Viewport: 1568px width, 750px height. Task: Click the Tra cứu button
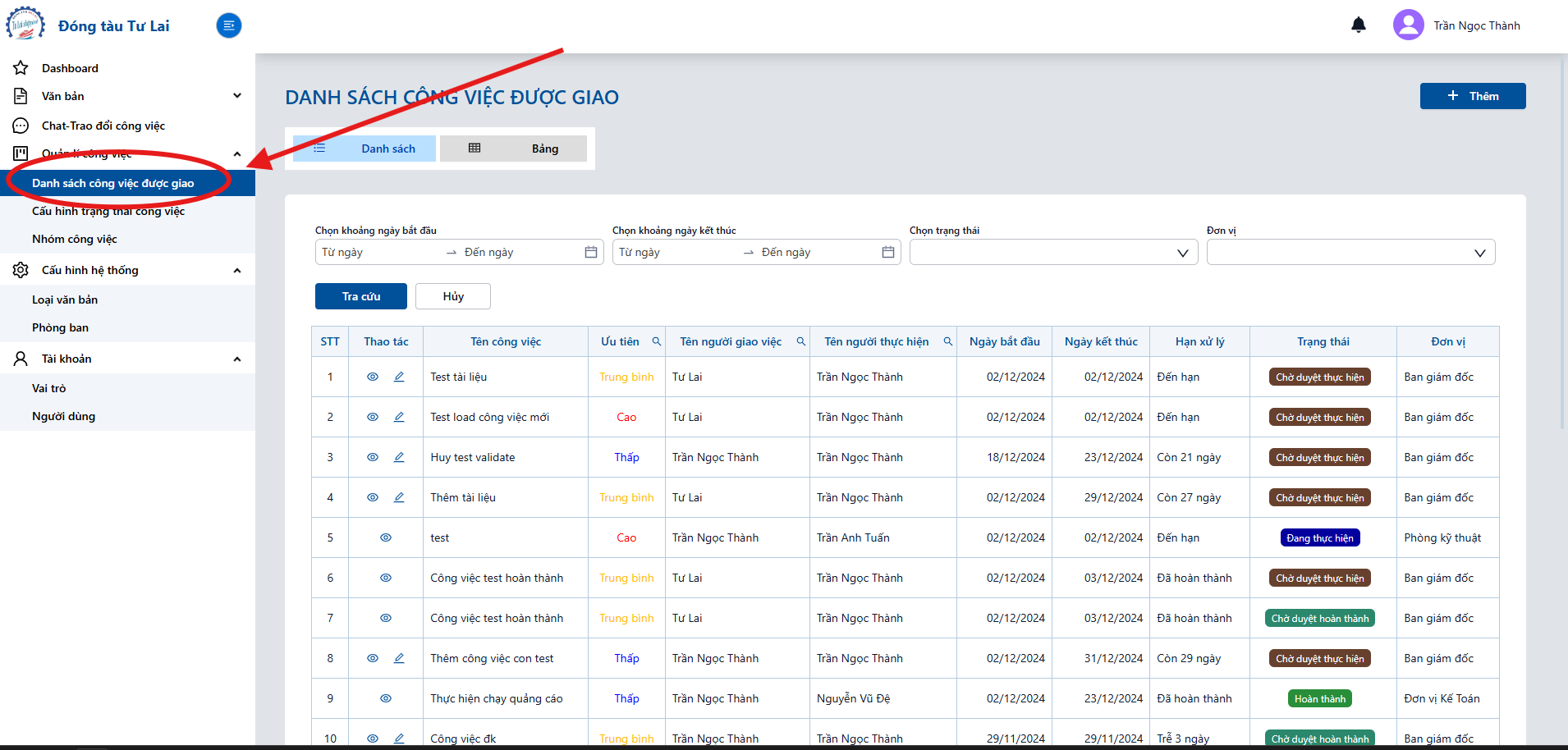pos(361,296)
